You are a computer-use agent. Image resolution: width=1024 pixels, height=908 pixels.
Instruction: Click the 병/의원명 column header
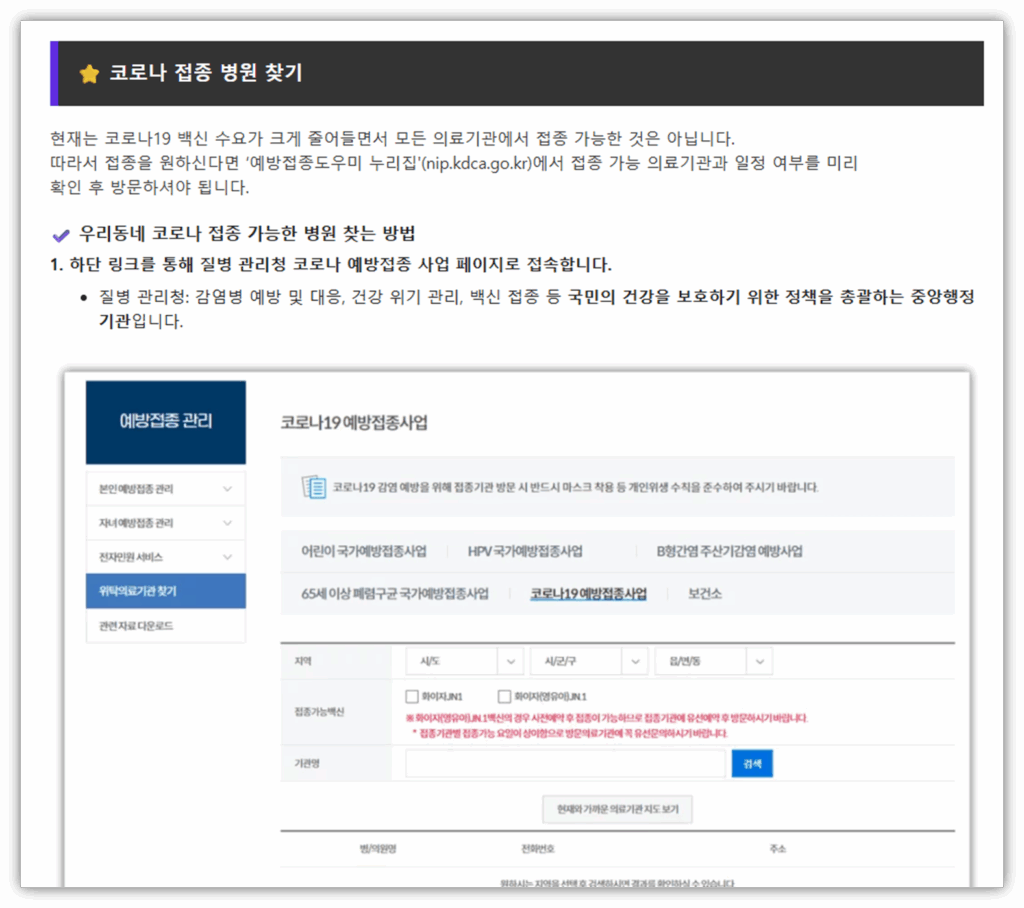coord(378,849)
